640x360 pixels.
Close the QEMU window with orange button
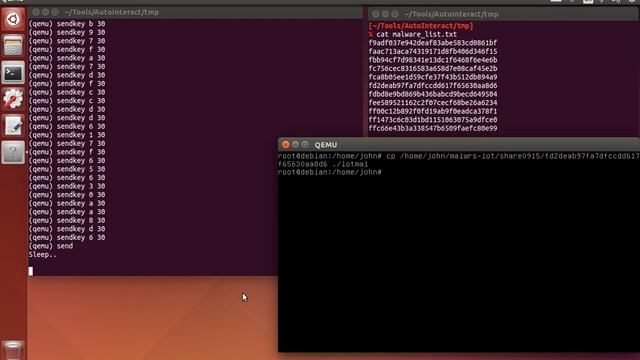[286, 144]
